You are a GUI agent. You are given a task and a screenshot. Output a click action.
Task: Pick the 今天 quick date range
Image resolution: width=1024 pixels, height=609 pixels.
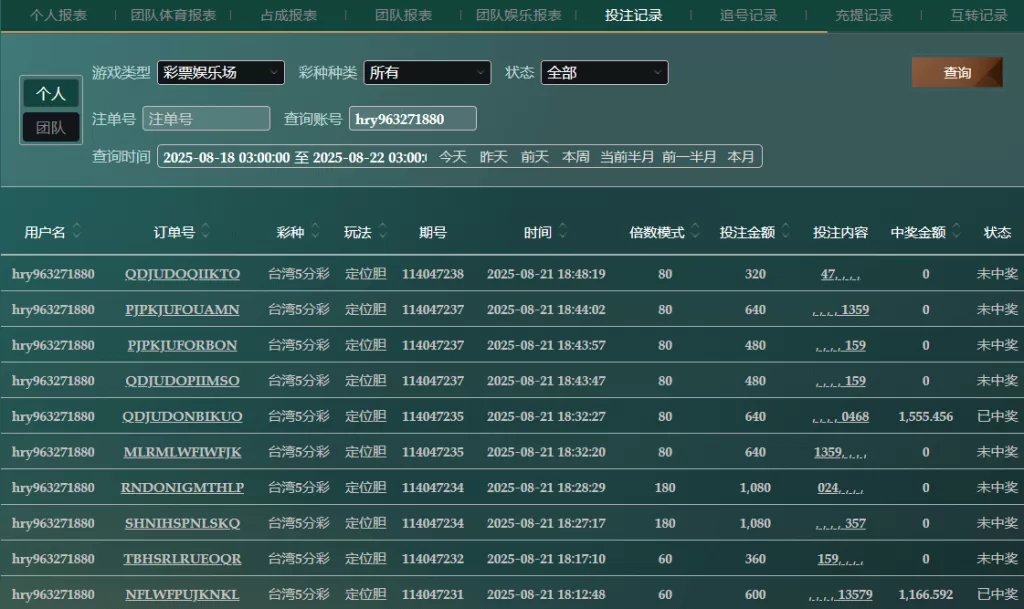coord(453,157)
